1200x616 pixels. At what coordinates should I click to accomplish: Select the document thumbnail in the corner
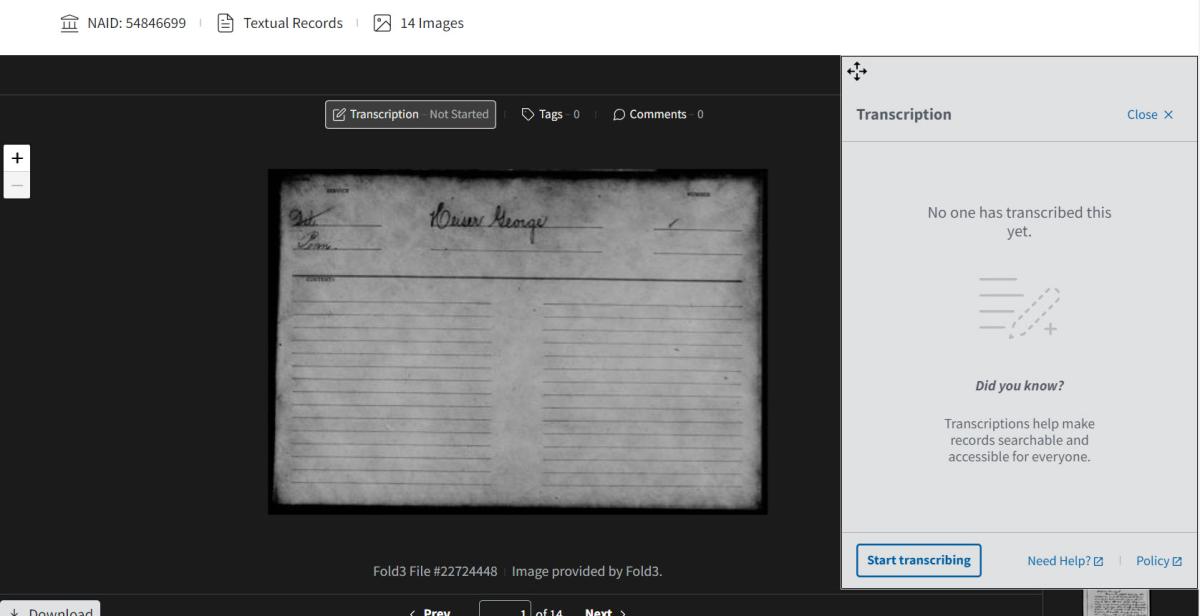point(1116,604)
